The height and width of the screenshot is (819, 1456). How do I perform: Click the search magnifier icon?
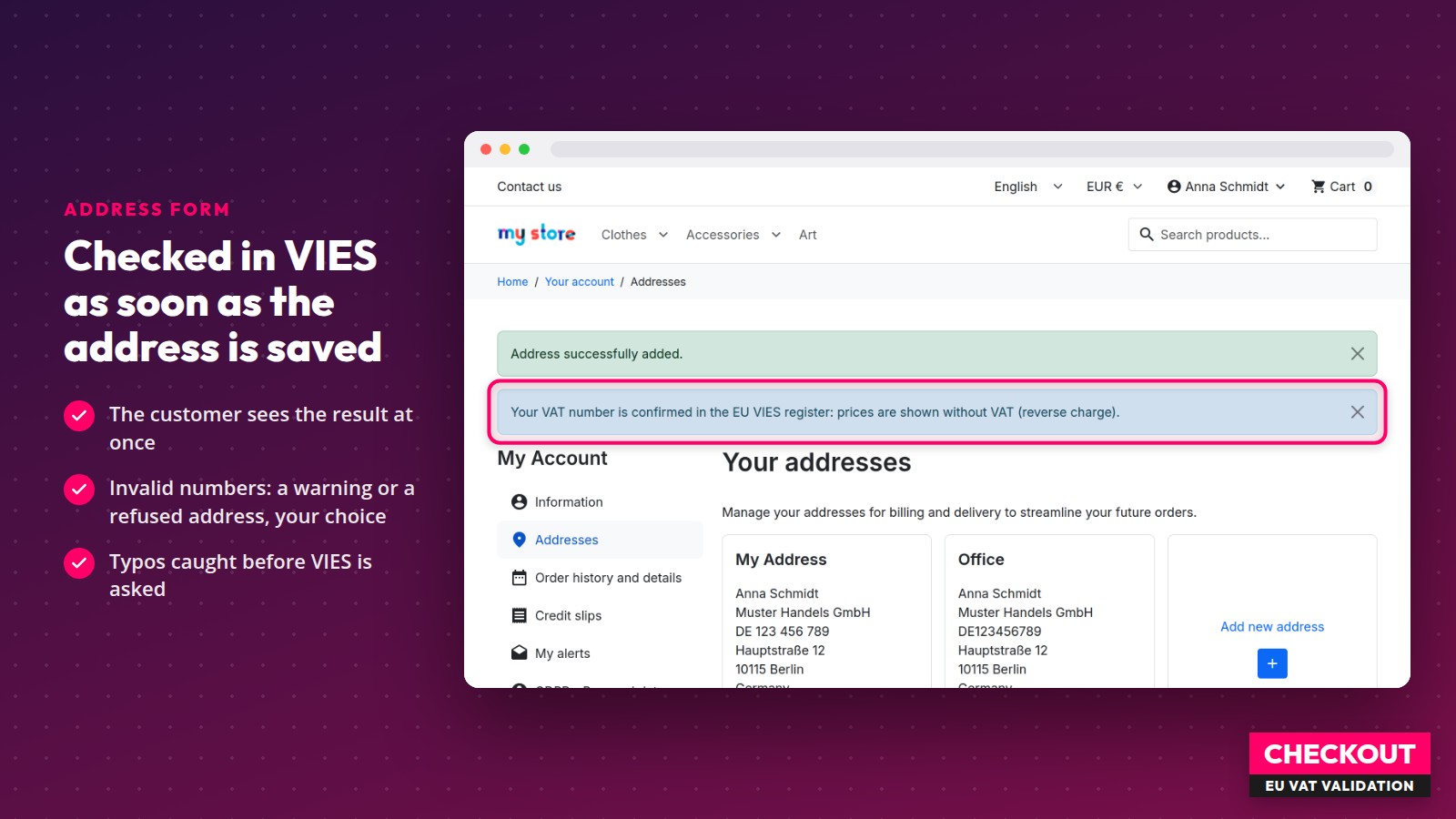(1147, 234)
